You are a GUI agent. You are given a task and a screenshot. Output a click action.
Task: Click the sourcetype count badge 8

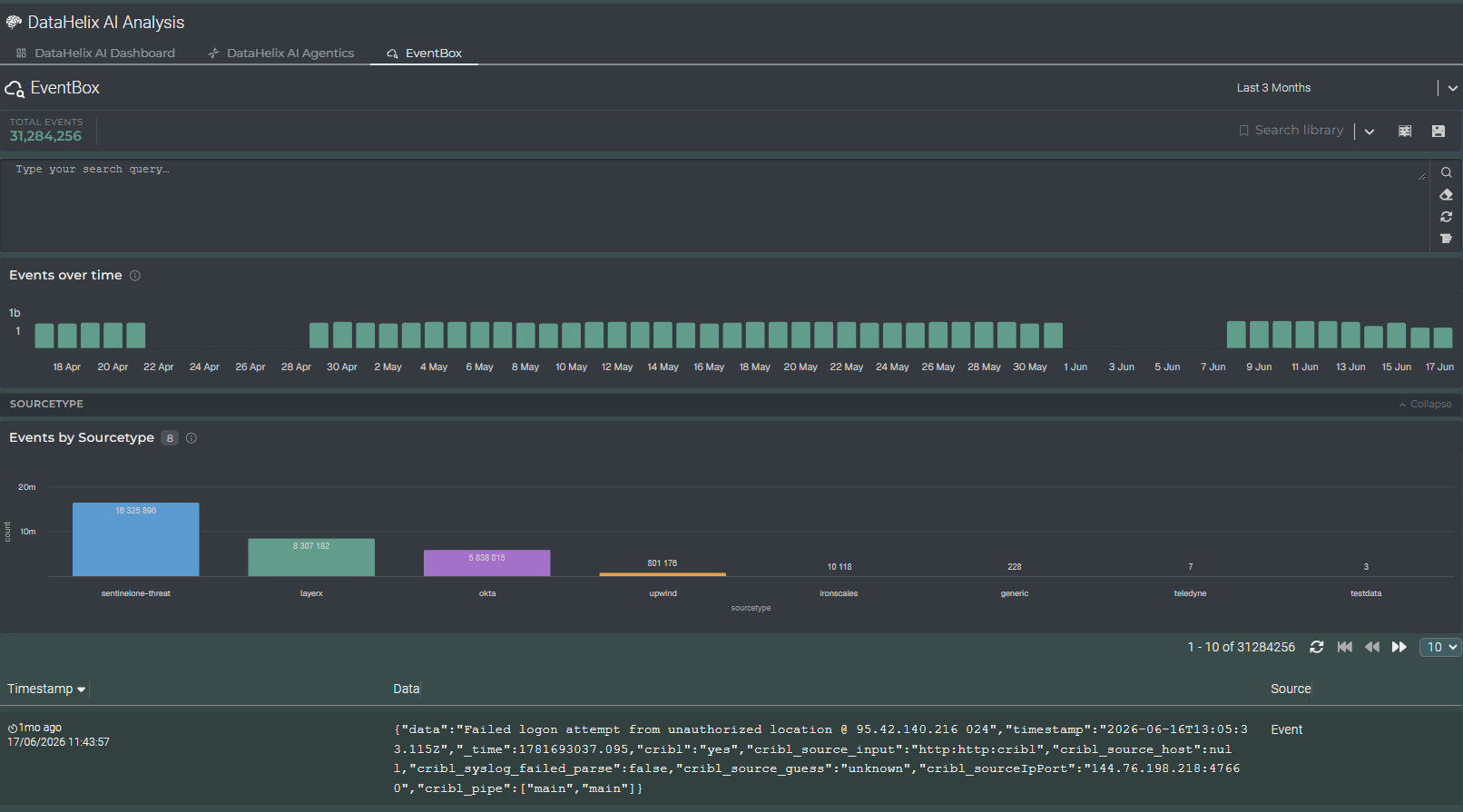(x=170, y=438)
